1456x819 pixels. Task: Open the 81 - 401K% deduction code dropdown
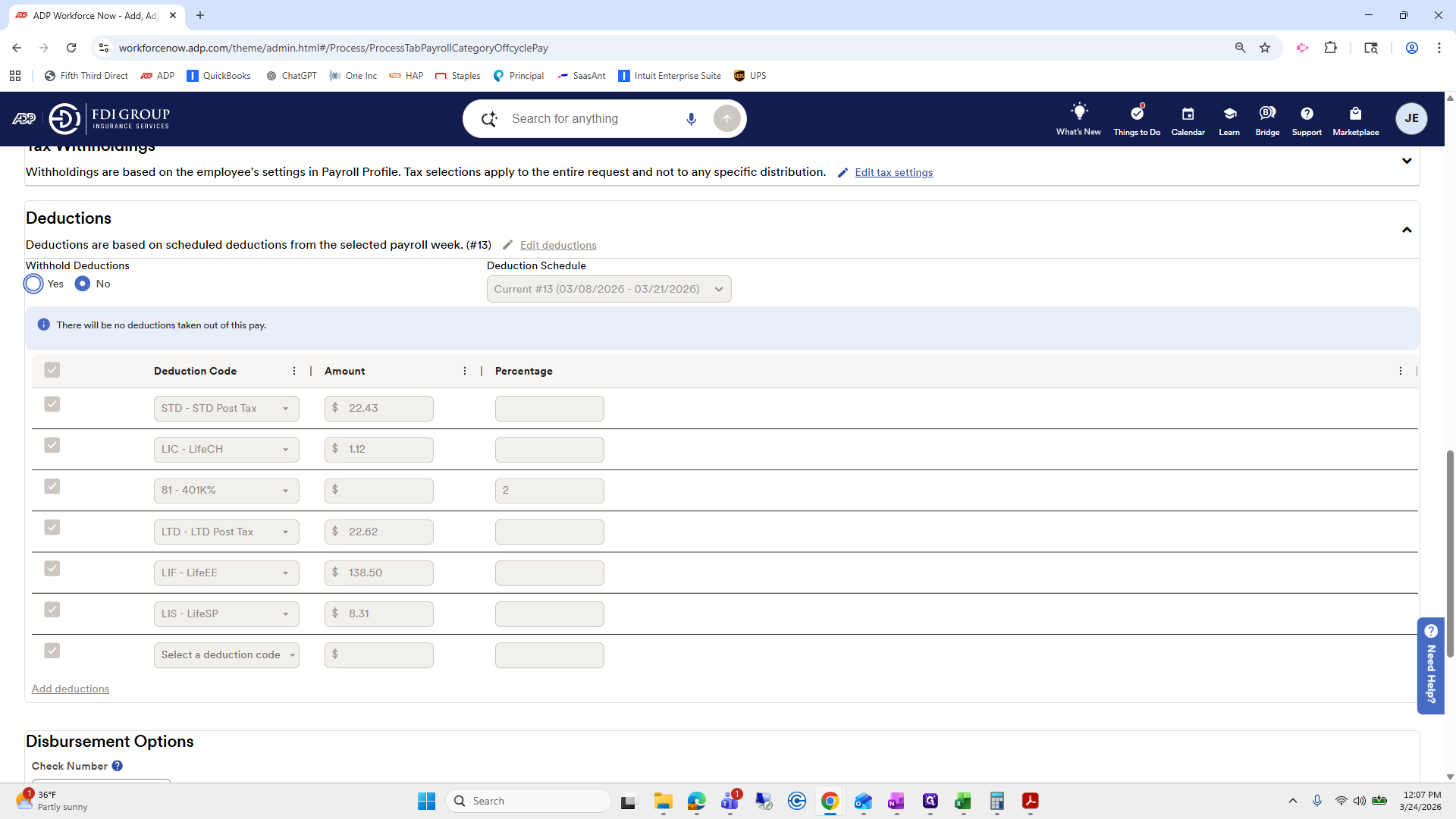tap(226, 491)
